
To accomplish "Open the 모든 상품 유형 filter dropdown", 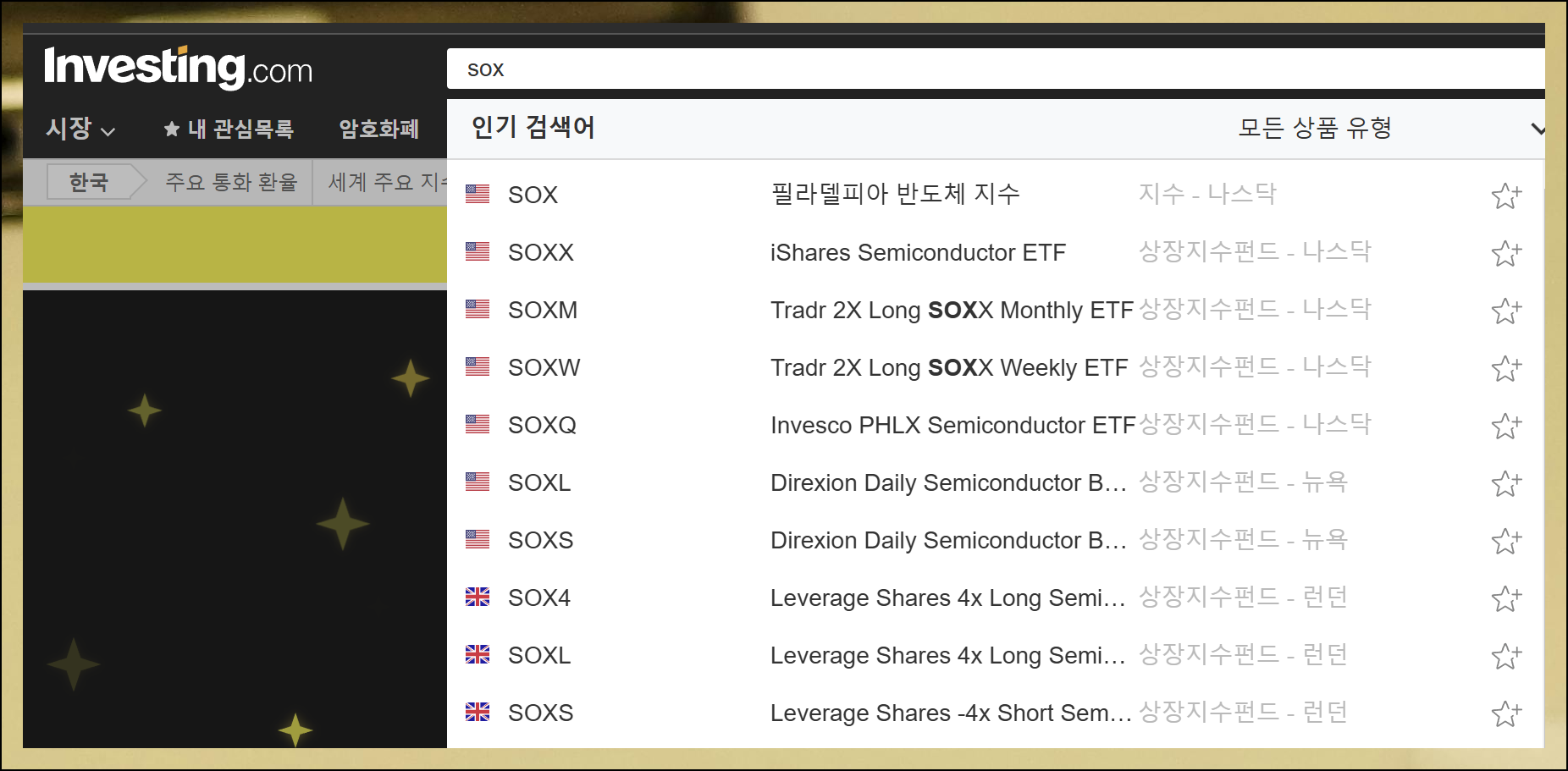I will click(1390, 128).
